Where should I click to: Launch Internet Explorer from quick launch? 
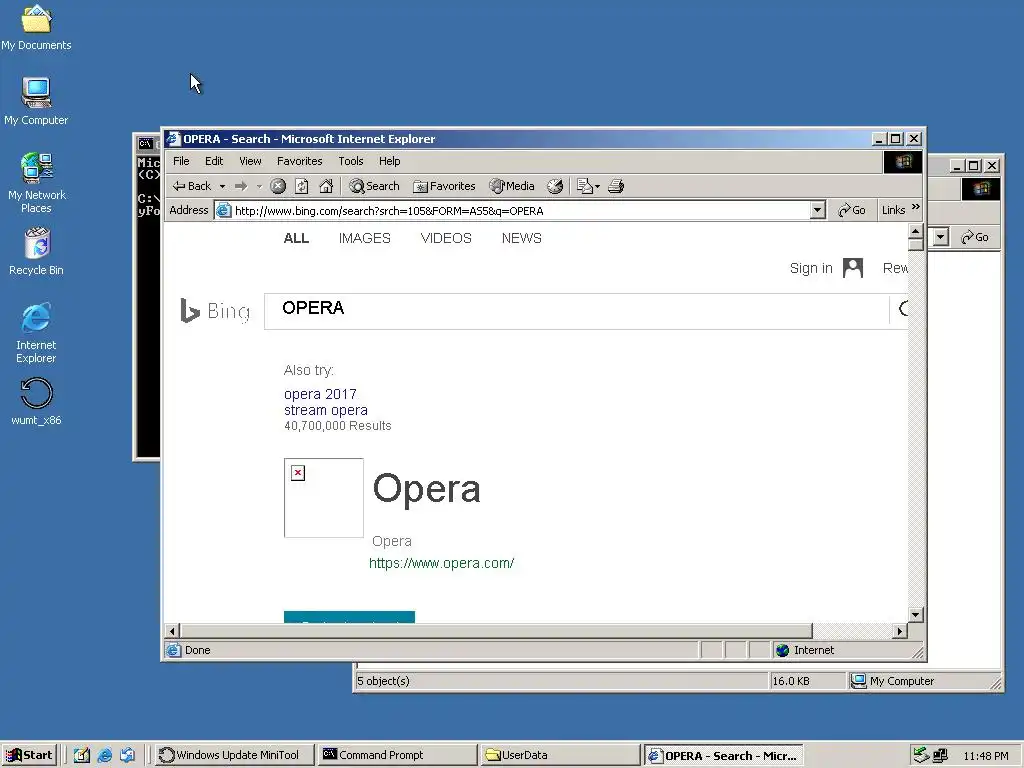pos(104,755)
